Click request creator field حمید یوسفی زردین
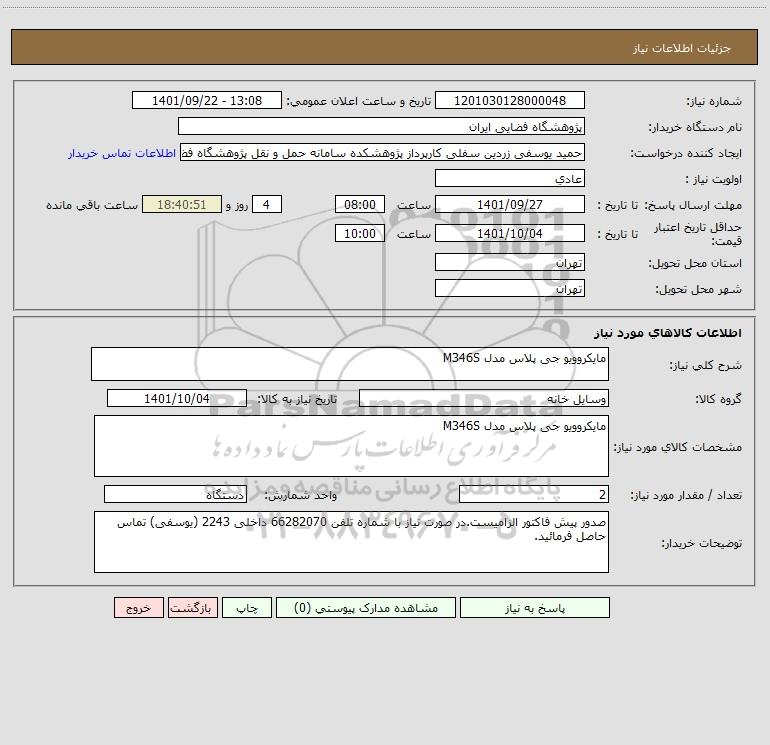The height and width of the screenshot is (745, 770). pos(383,152)
